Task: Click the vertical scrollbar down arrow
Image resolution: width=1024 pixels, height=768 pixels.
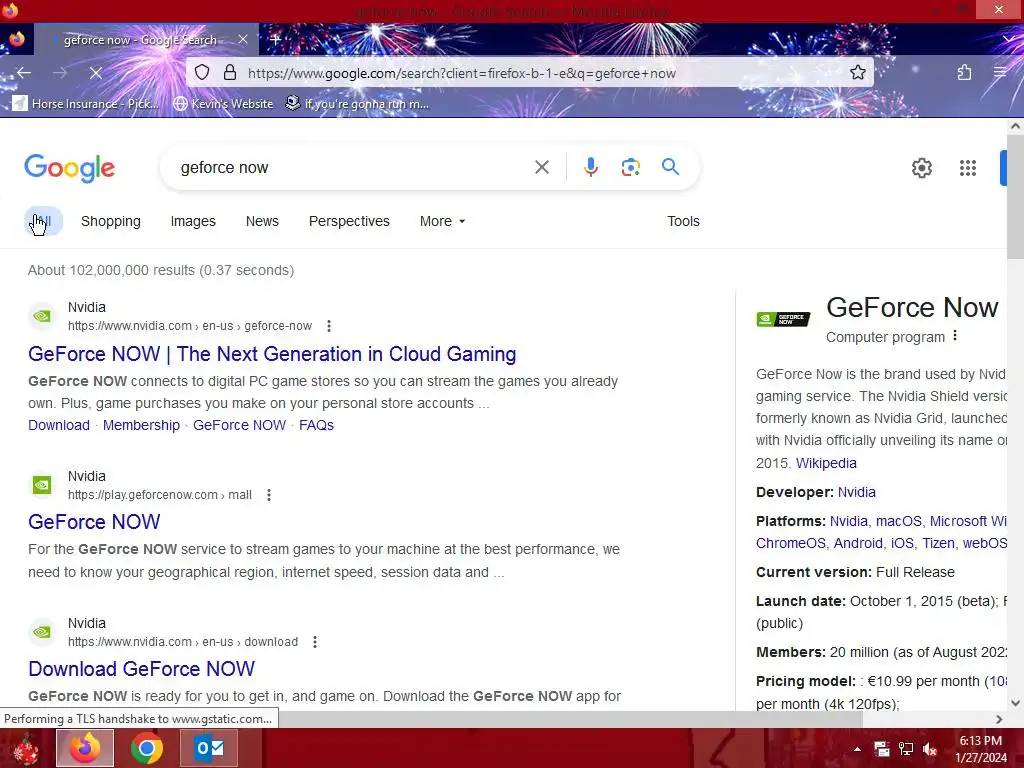Action: [1015, 703]
